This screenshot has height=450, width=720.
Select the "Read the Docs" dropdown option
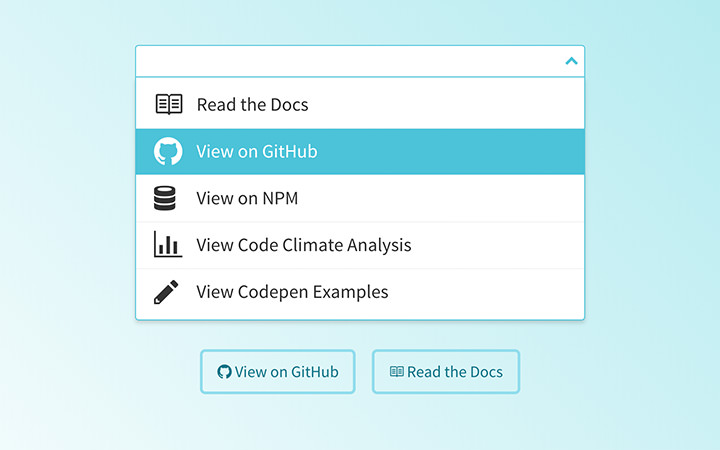252,104
